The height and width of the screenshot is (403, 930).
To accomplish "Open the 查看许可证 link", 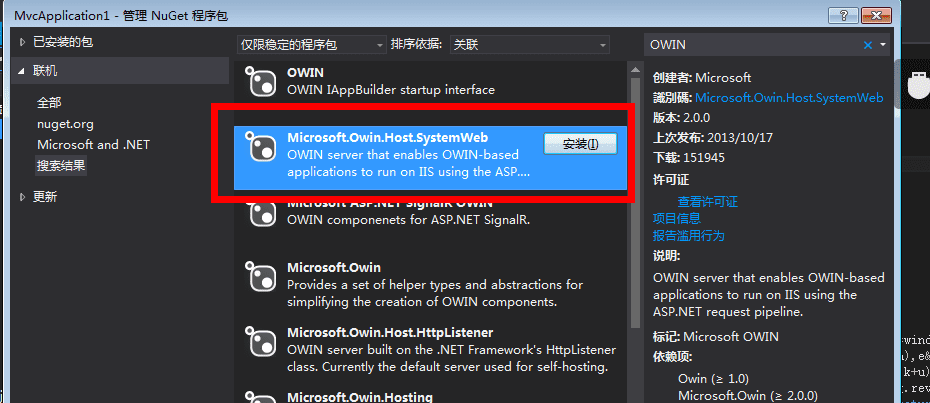I will click(708, 202).
